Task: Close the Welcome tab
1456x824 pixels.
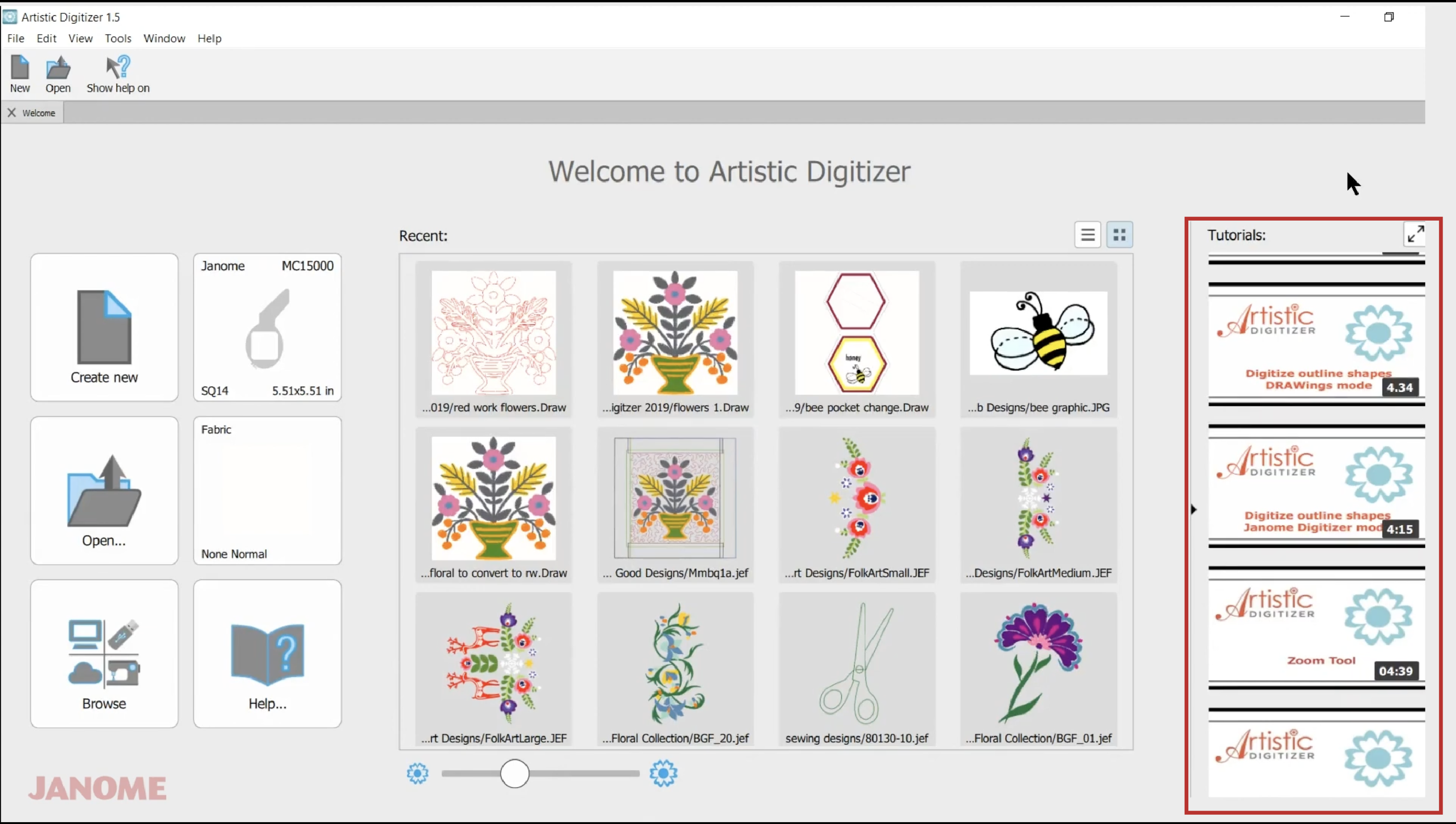Action: pyautogui.click(x=11, y=113)
